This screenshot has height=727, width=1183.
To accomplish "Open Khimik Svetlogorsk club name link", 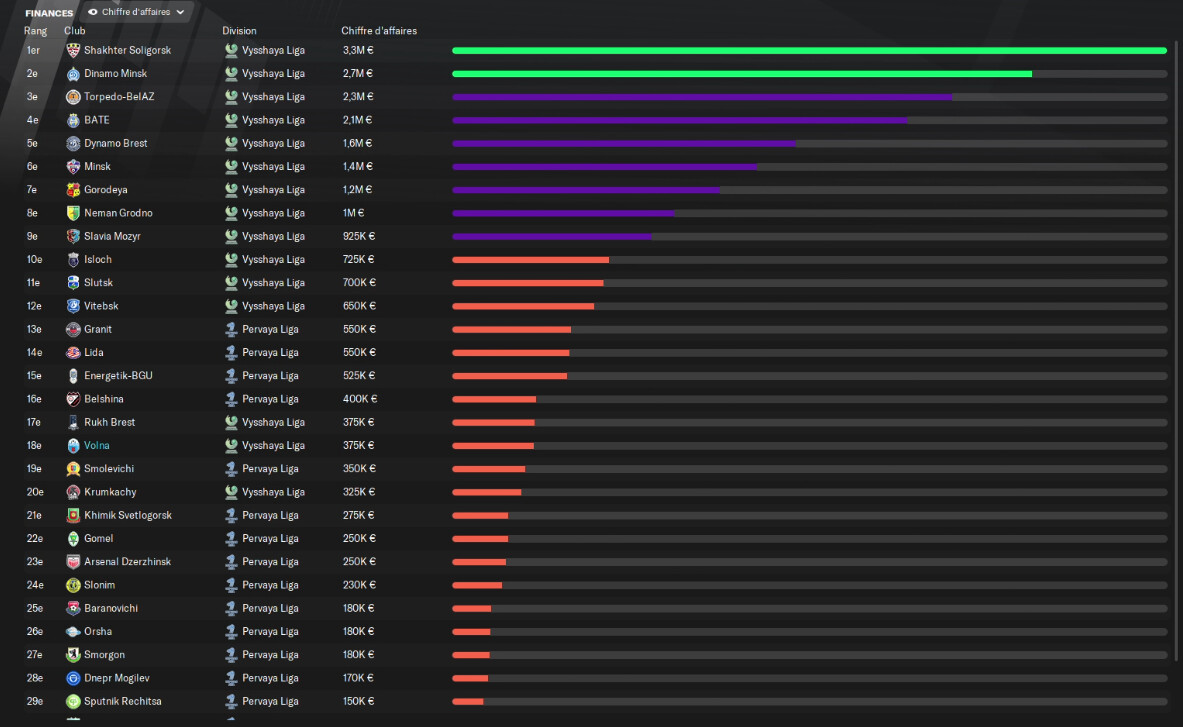I will point(128,515).
